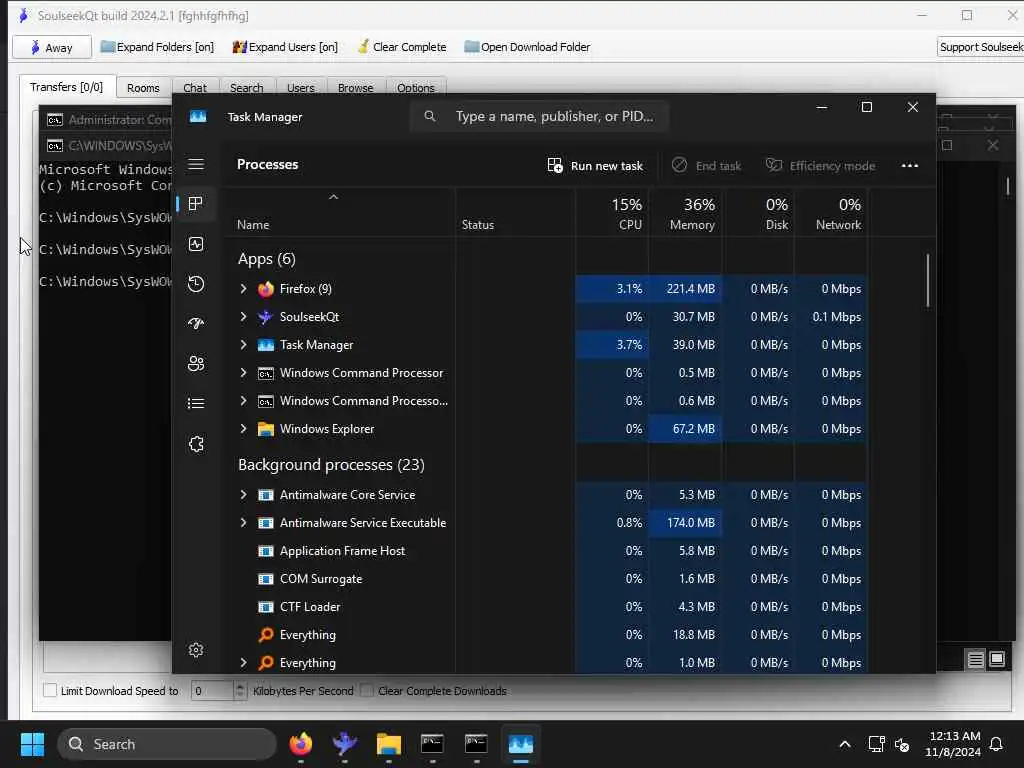Screen dimensions: 1024x768
Task: Toggle Expand Users [on] in SoulseekQt
Action: (x=285, y=47)
